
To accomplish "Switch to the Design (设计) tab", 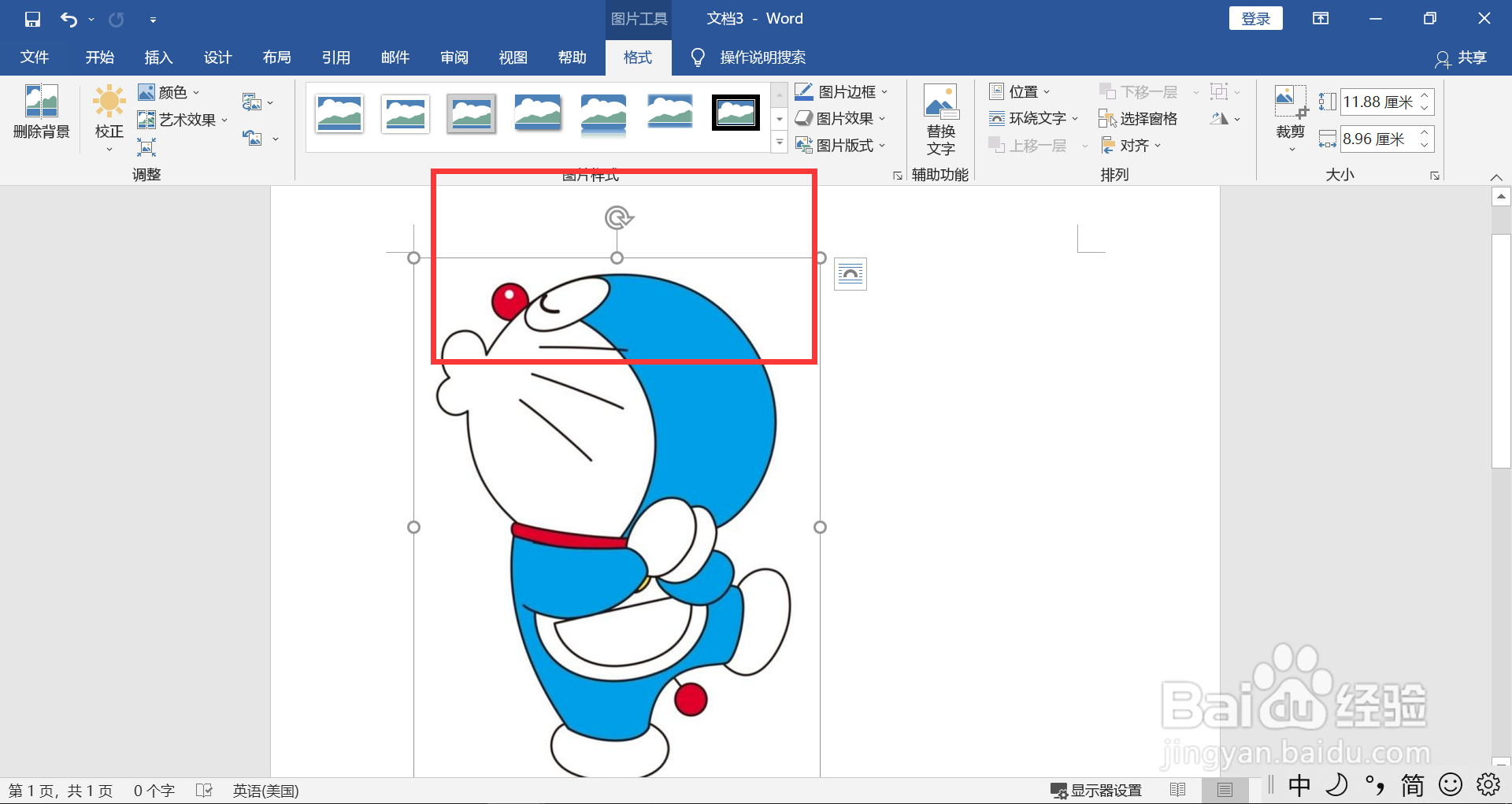I will 217,57.
